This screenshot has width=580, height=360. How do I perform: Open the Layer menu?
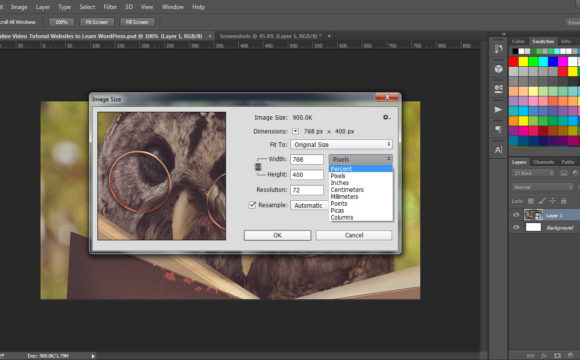(x=43, y=7)
